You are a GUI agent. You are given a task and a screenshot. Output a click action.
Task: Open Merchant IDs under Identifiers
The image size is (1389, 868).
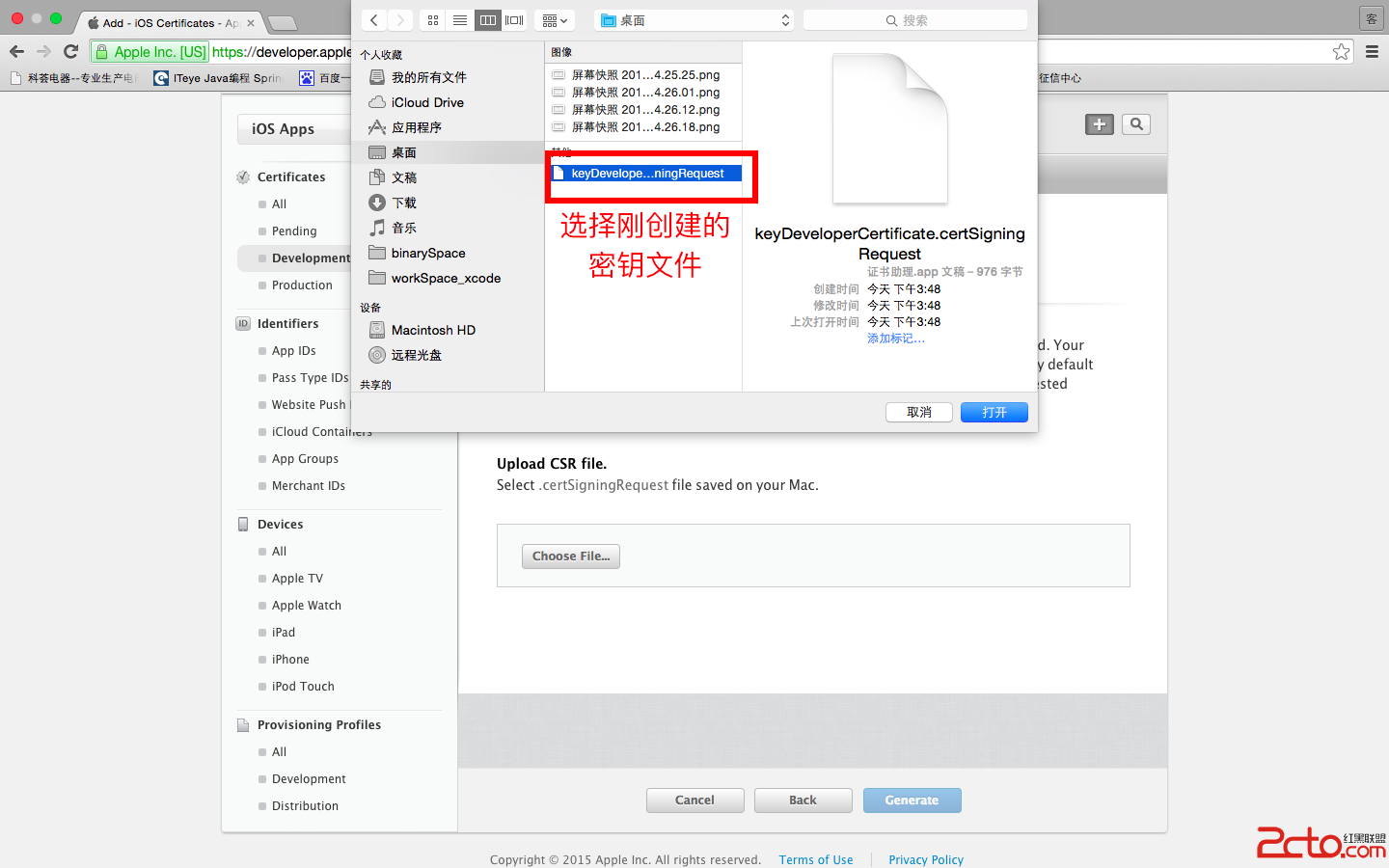[309, 486]
